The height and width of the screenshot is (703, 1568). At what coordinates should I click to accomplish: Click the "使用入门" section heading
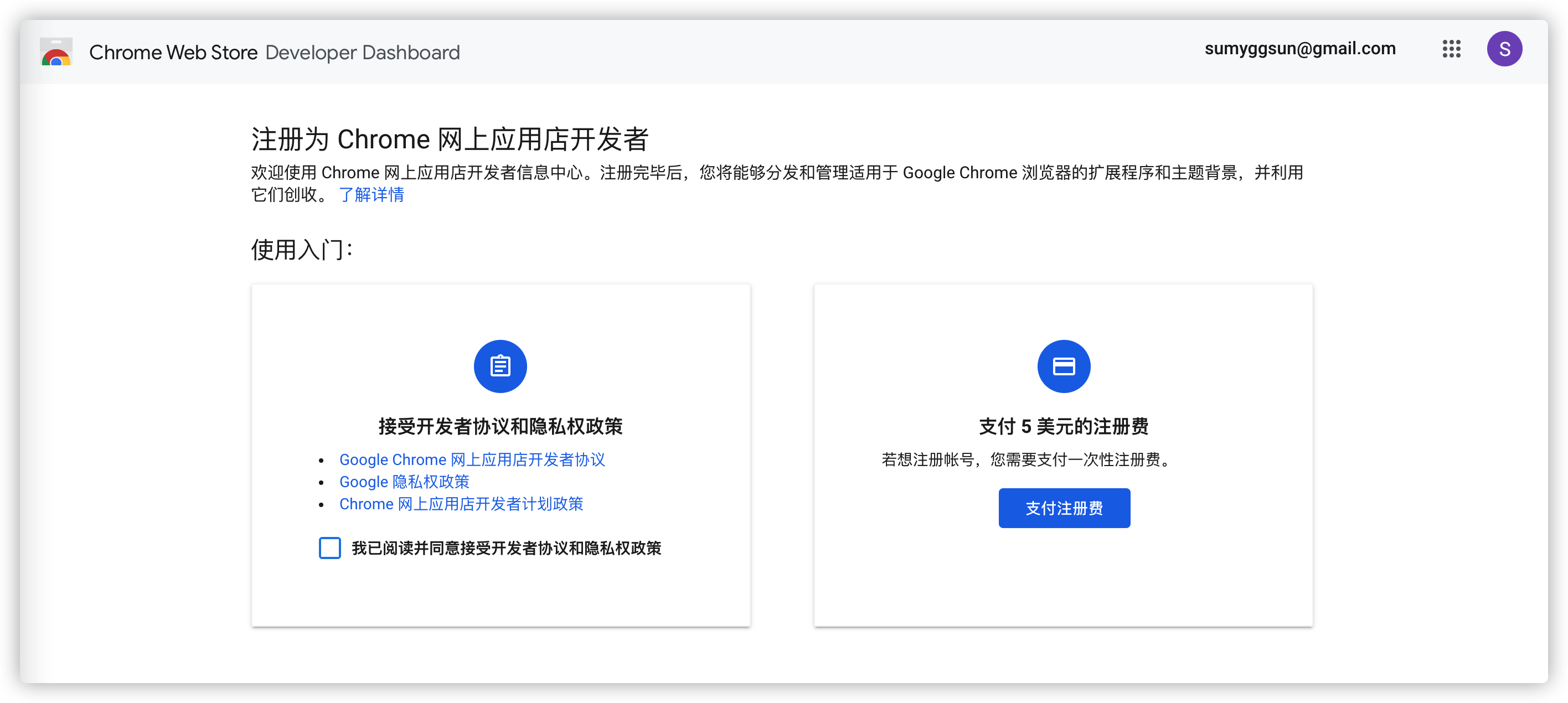coord(302,249)
